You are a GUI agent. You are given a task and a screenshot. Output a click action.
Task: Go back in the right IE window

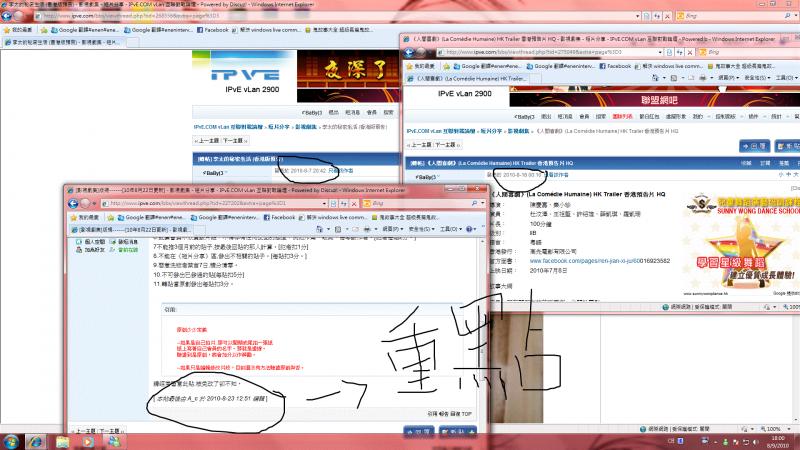409,53
